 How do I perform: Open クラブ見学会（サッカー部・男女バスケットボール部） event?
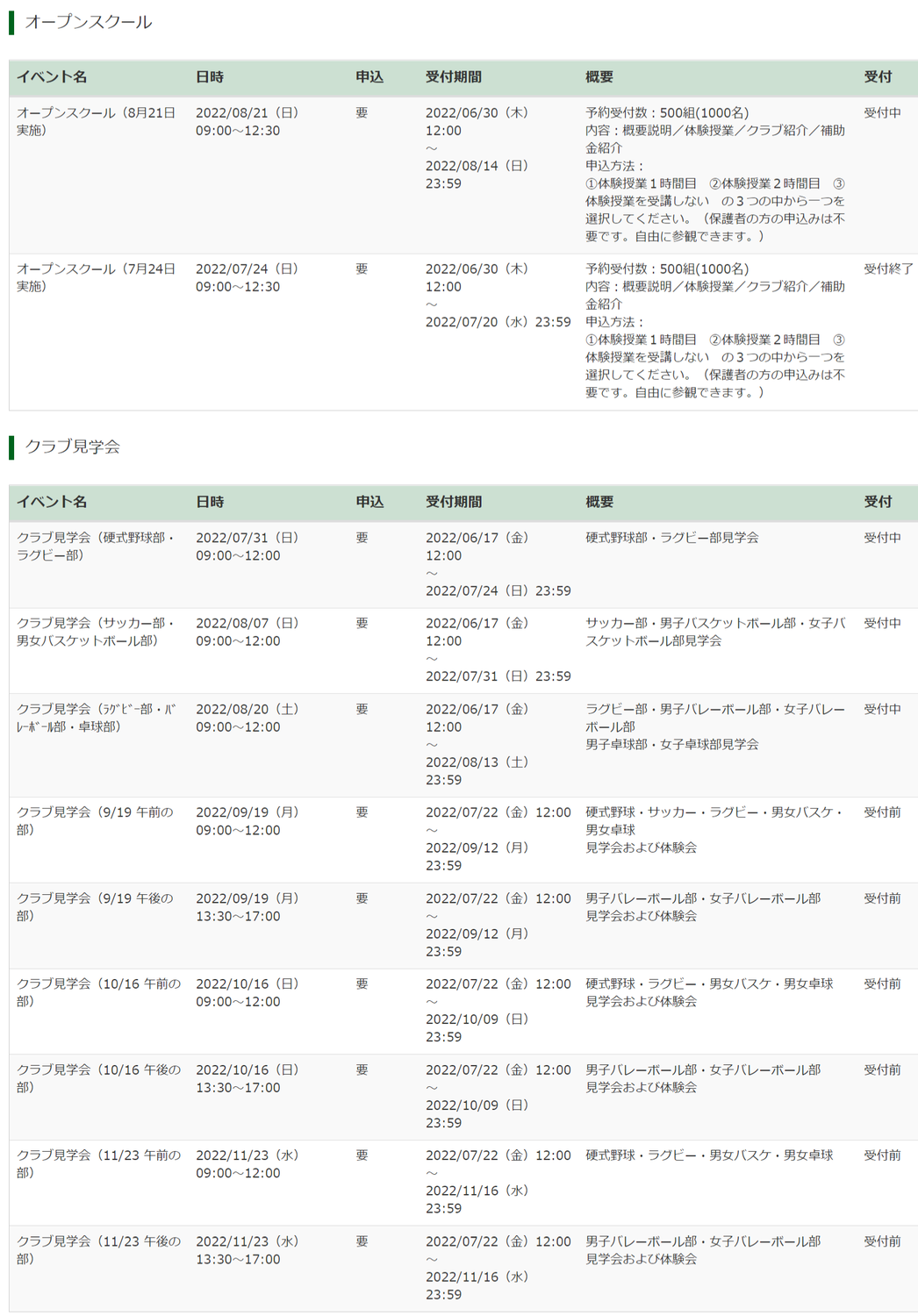(96, 632)
